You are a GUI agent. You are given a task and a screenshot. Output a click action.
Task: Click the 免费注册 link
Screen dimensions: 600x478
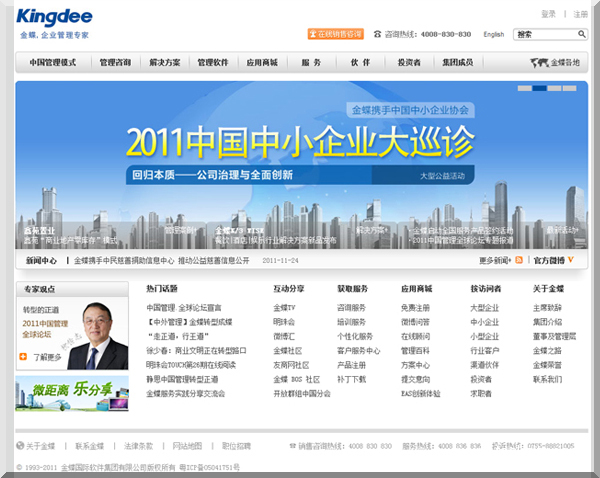[415, 308]
